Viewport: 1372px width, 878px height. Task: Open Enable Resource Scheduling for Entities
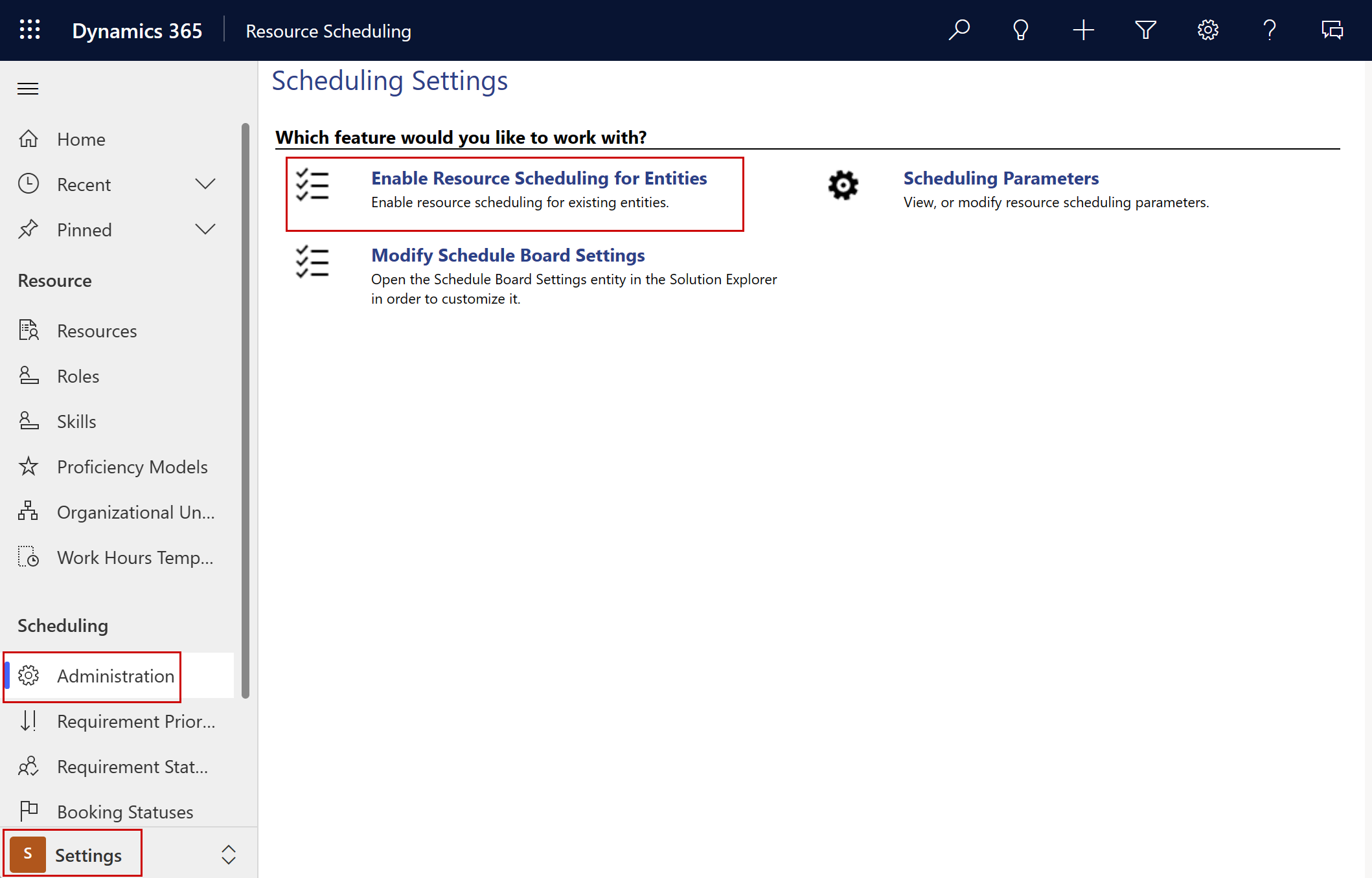click(x=540, y=179)
